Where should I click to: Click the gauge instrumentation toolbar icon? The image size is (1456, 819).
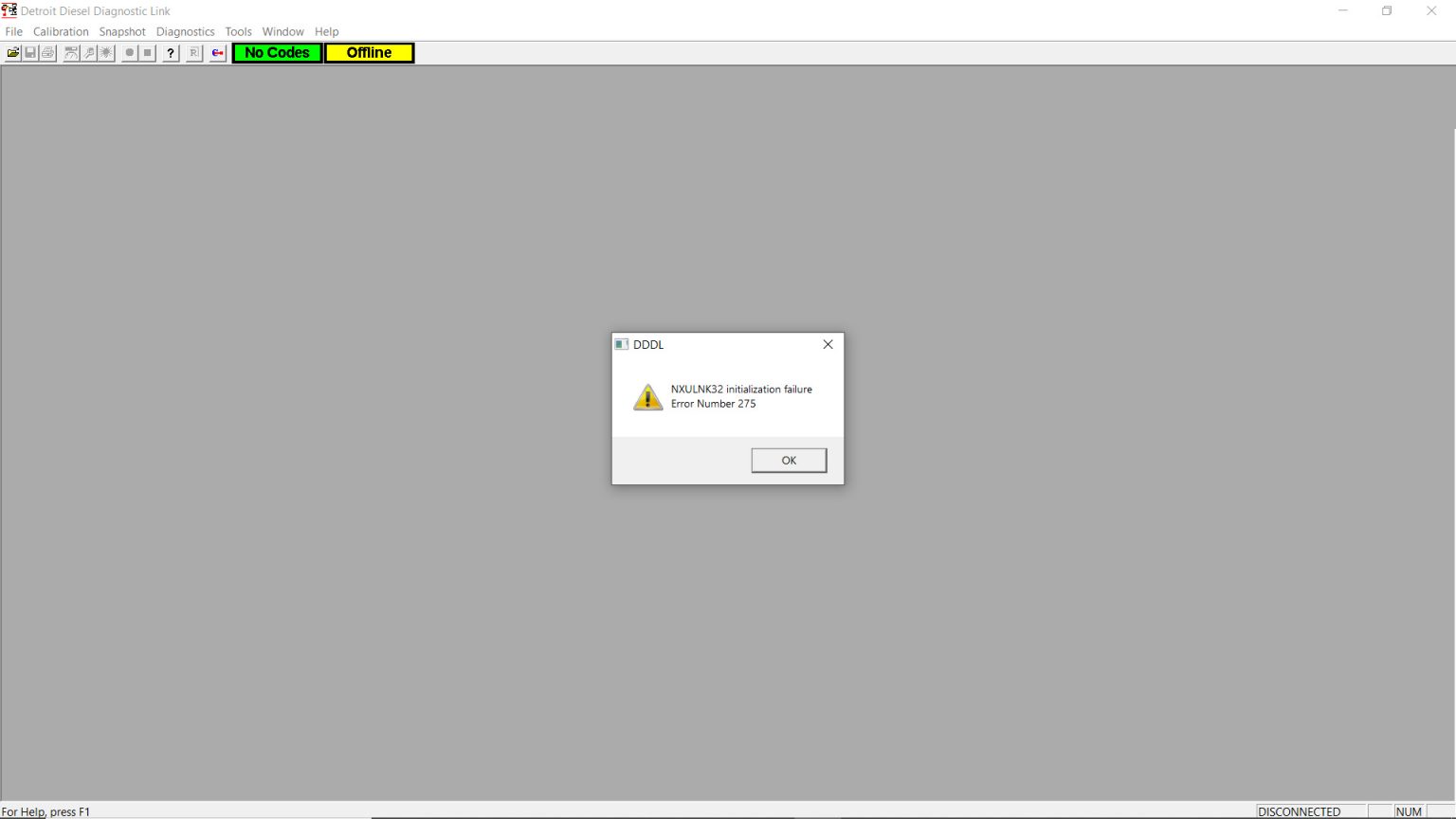point(71,53)
